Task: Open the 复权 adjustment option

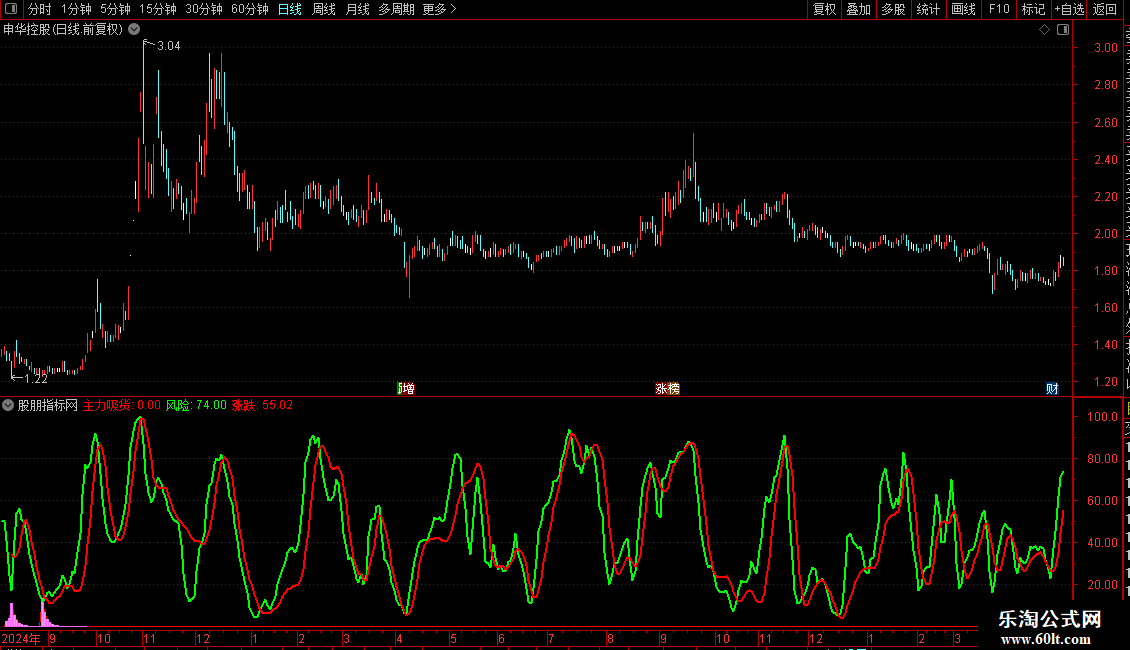Action: coord(824,9)
